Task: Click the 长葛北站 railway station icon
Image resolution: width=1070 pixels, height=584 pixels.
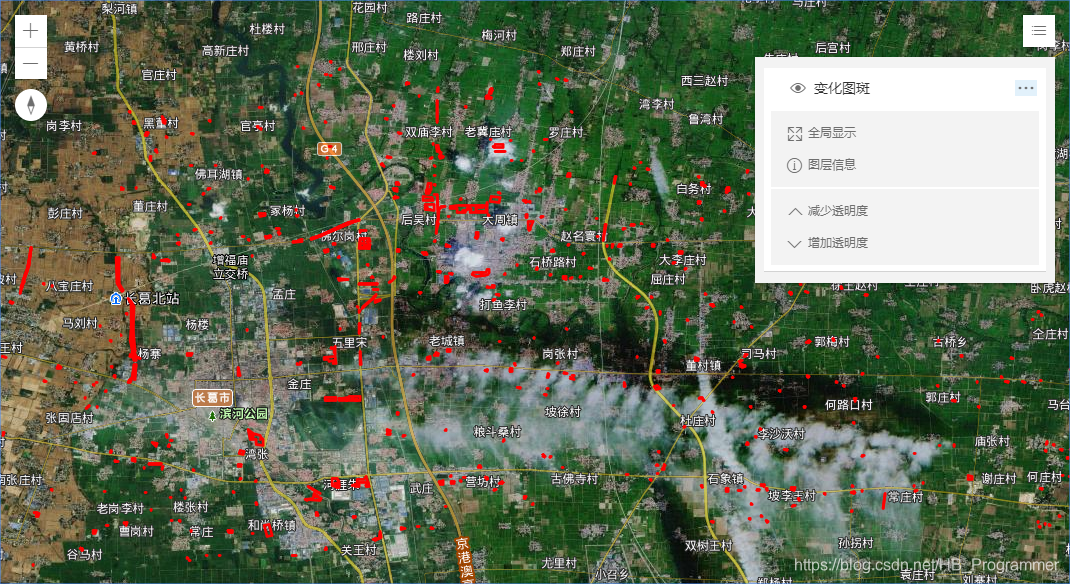Action: 116,298
